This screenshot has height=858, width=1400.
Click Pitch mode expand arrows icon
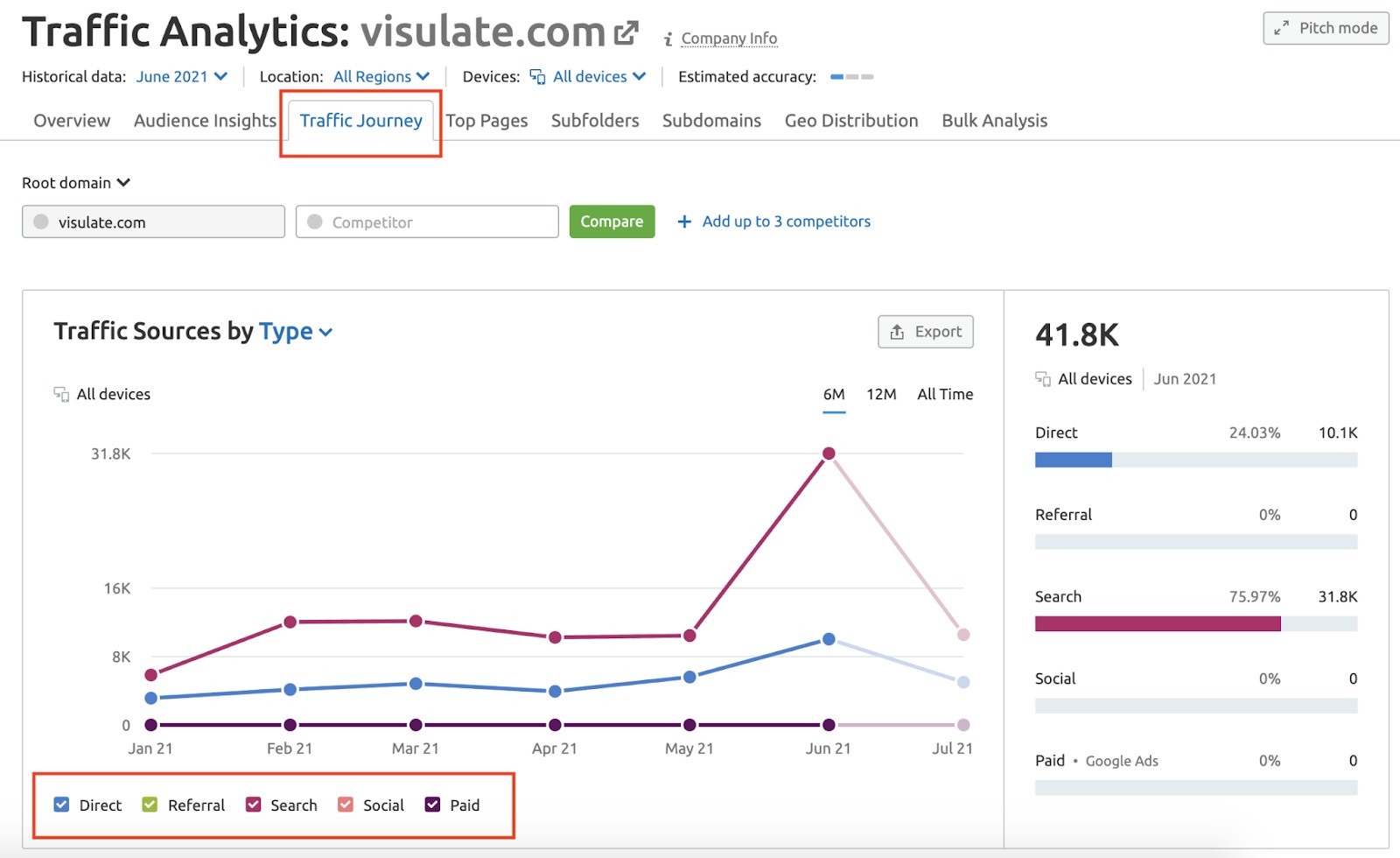(x=1281, y=28)
